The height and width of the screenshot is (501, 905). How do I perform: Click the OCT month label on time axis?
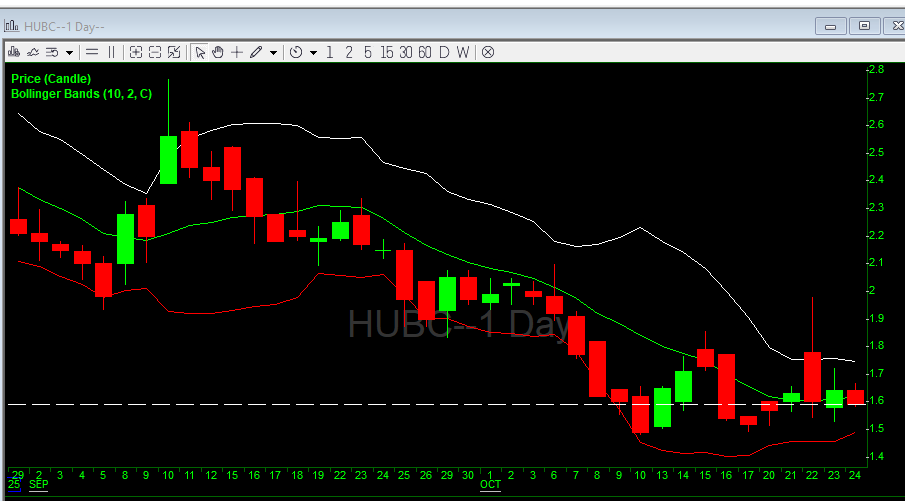click(490, 485)
